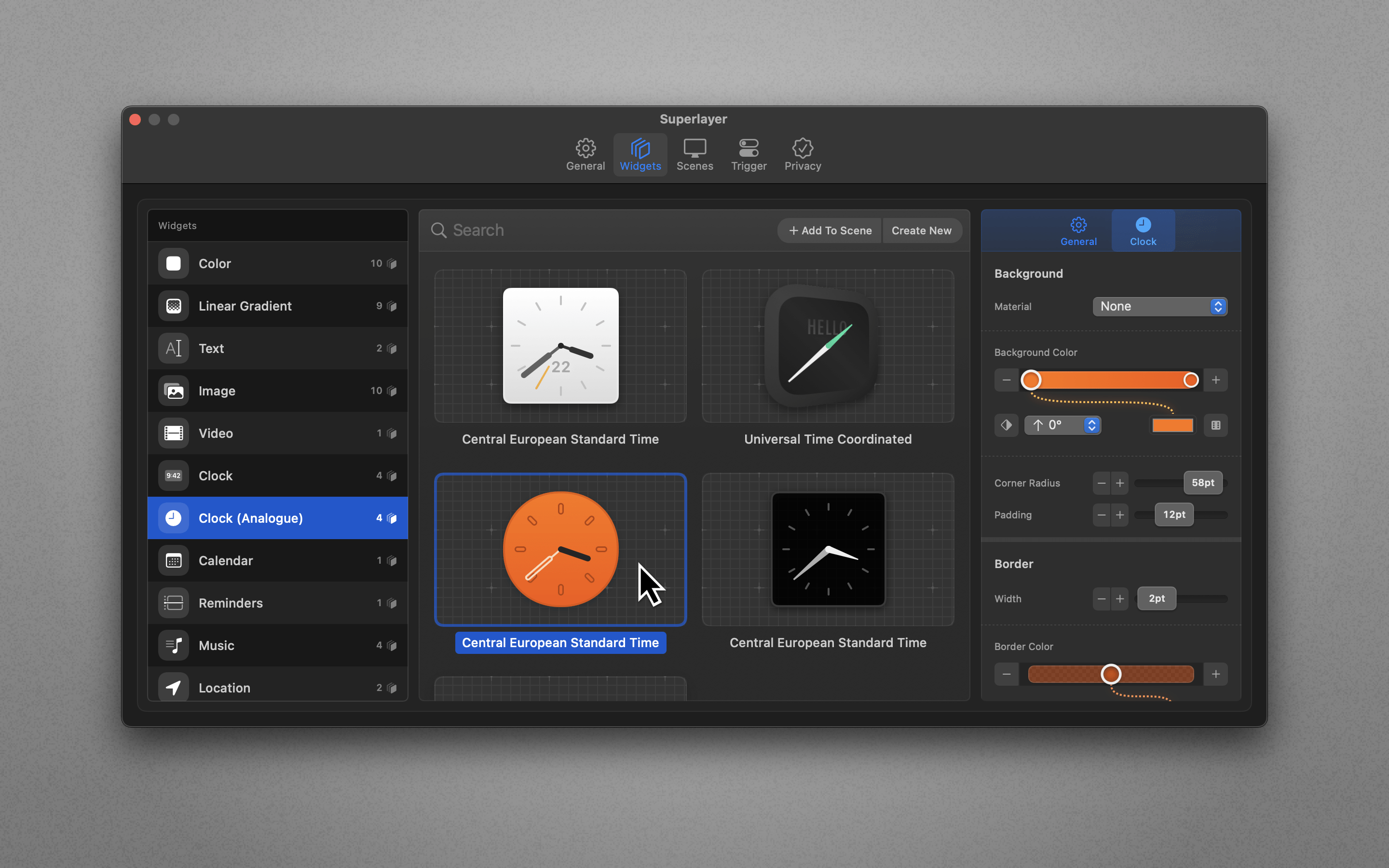Click Create New widget button
1389x868 pixels.
coord(920,231)
